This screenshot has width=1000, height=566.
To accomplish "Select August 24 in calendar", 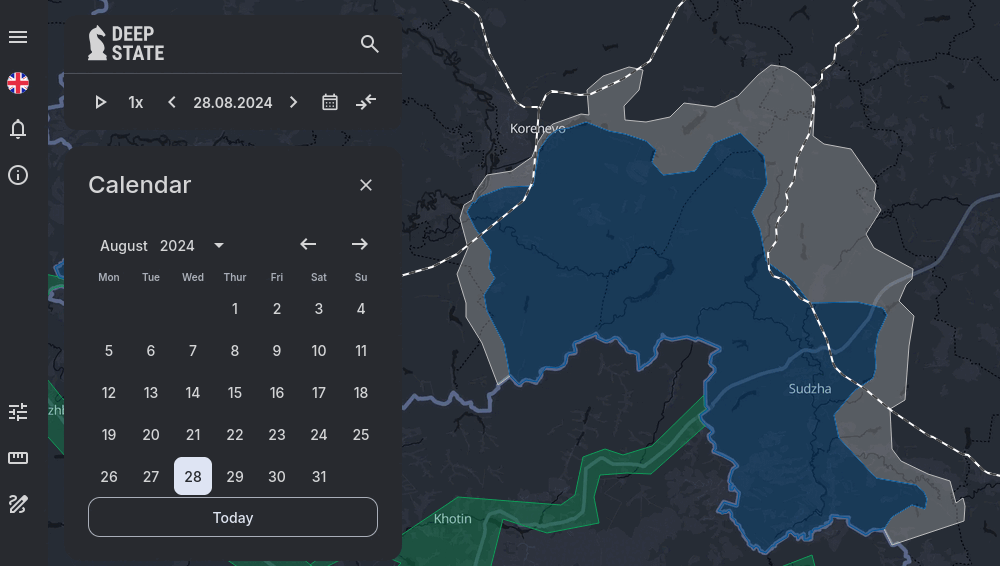I will [x=319, y=435].
